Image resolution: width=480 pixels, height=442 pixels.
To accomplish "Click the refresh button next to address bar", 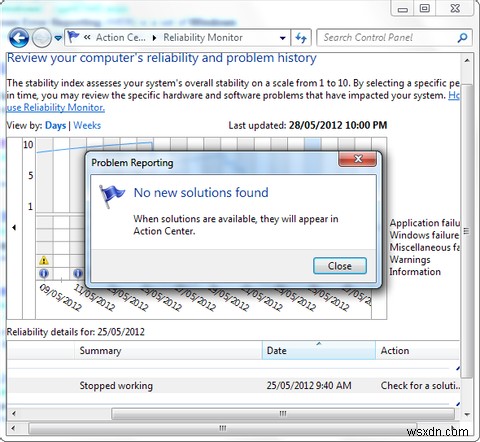I will (301, 38).
